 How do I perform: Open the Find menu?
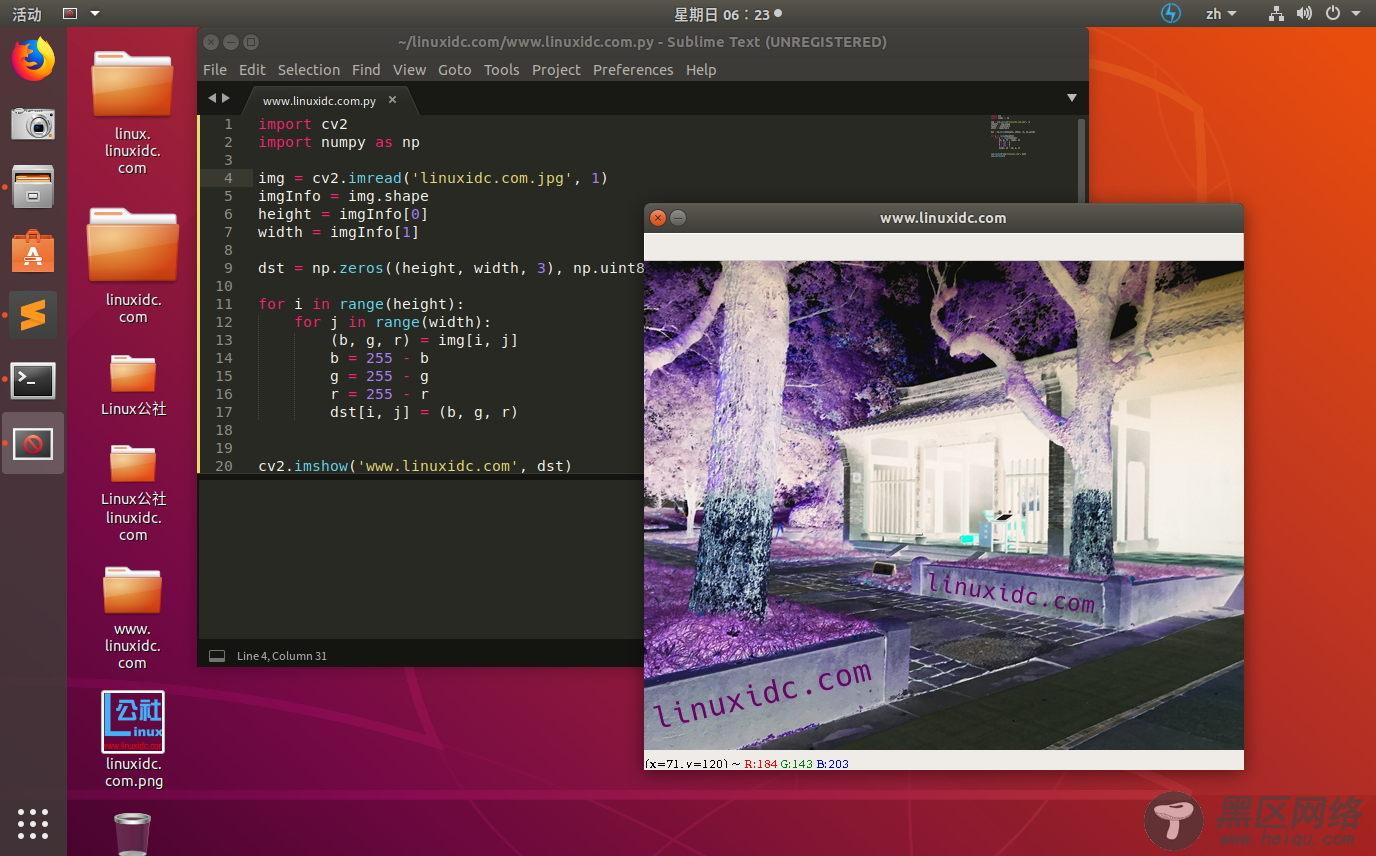tap(366, 70)
